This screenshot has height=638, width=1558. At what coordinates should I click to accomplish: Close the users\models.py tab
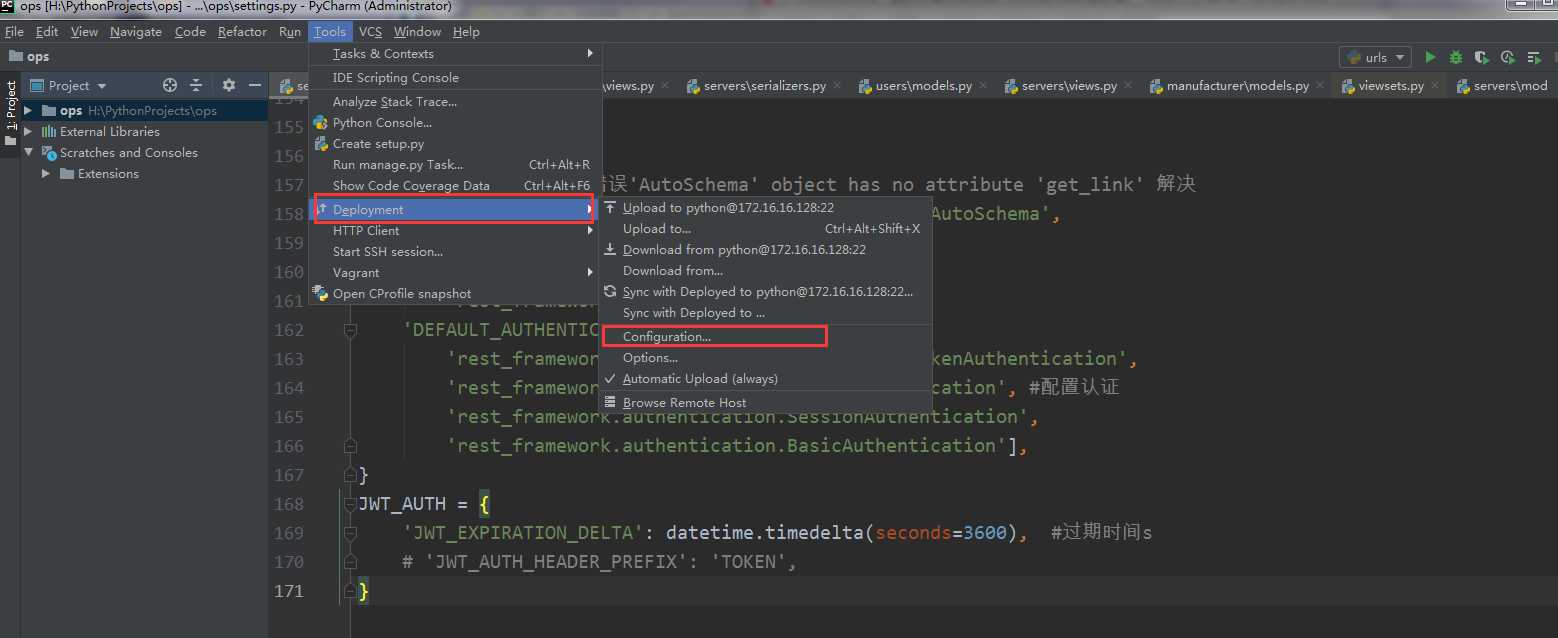pos(983,86)
